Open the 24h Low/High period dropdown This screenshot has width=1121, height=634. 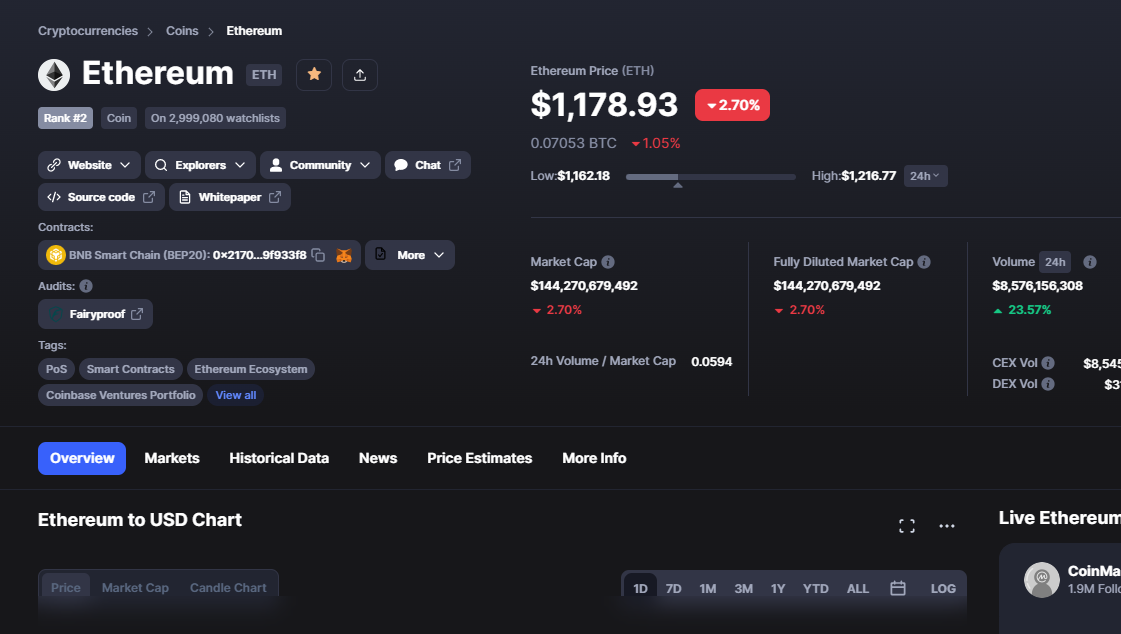click(925, 176)
